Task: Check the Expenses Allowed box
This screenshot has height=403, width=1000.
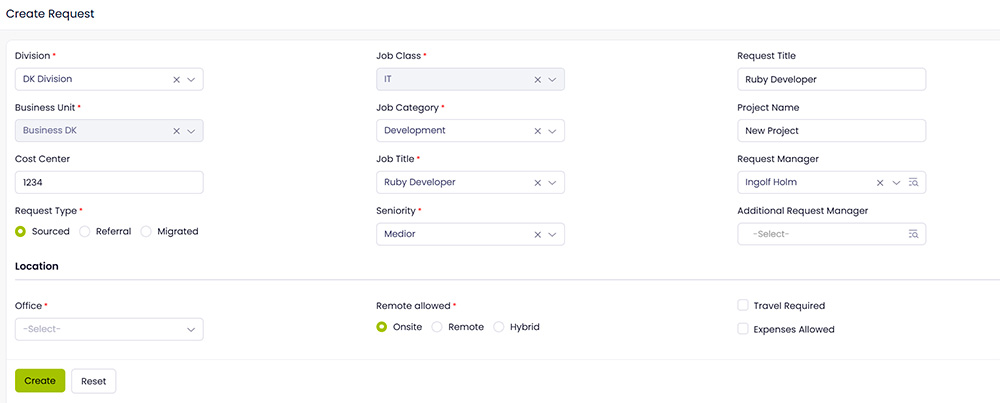Action: [x=743, y=329]
